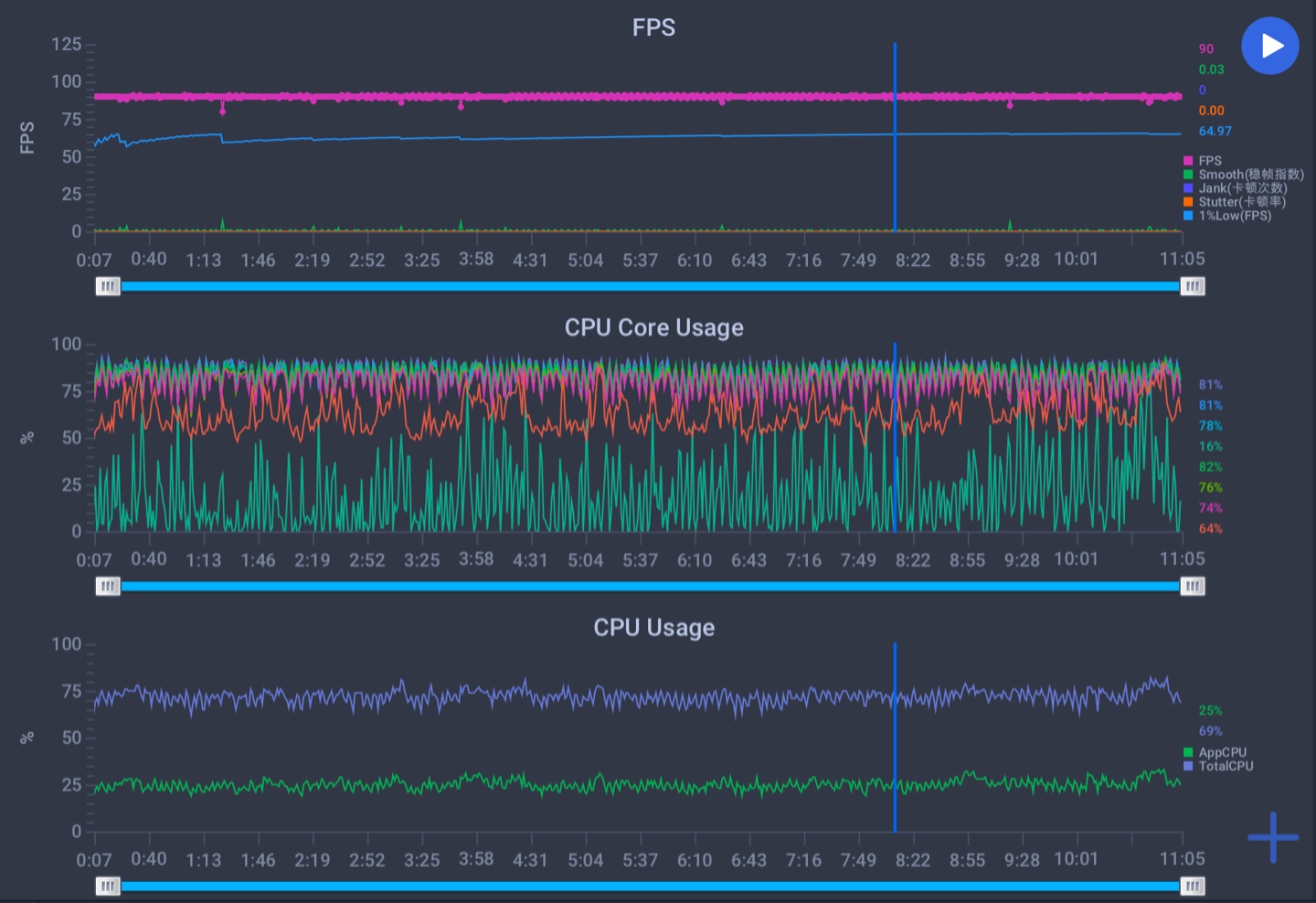Click the FPS chart title

[x=653, y=27]
